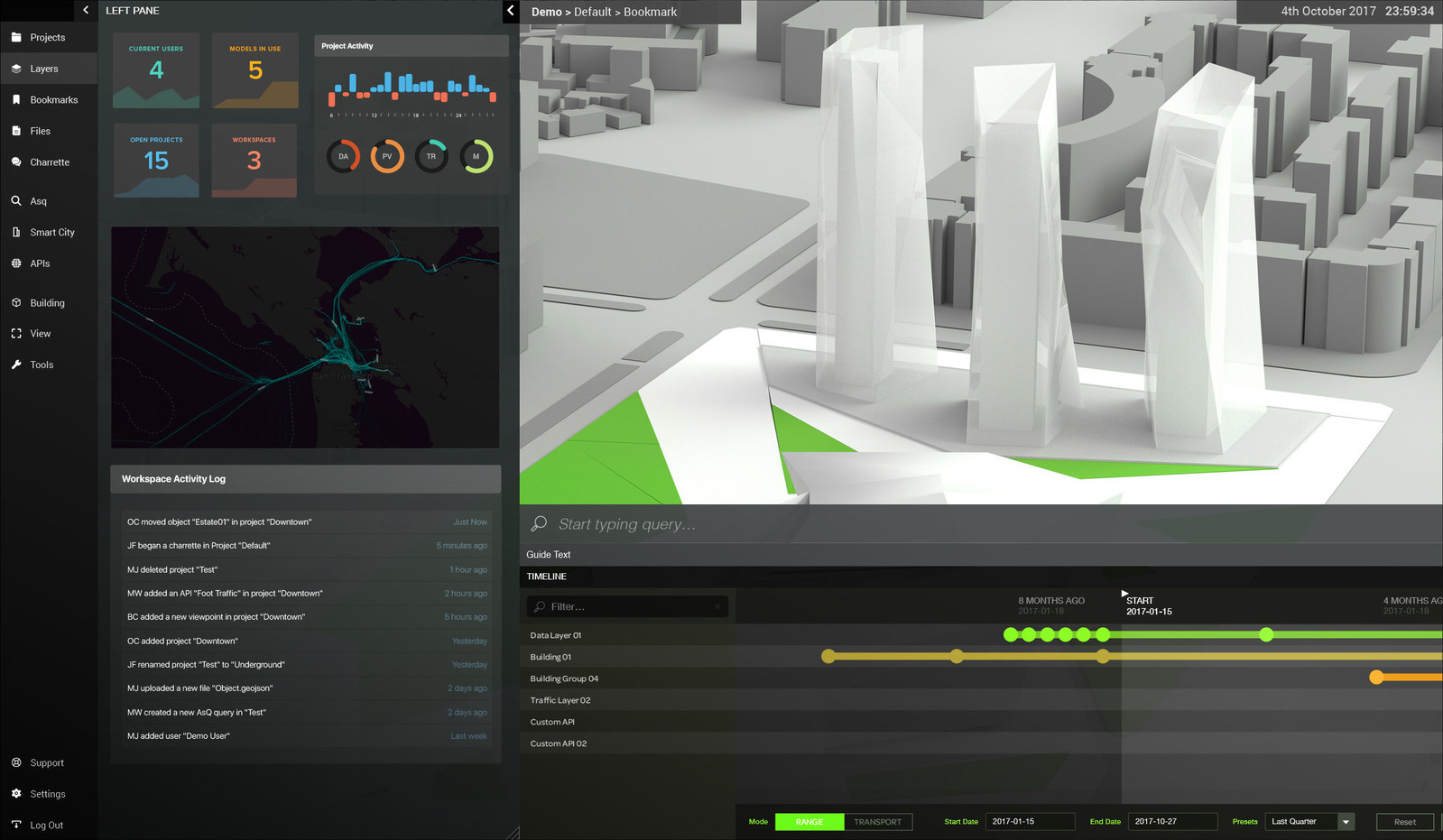Switch timeline mode to RANGE
The width and height of the screenshot is (1443, 840).
click(809, 822)
